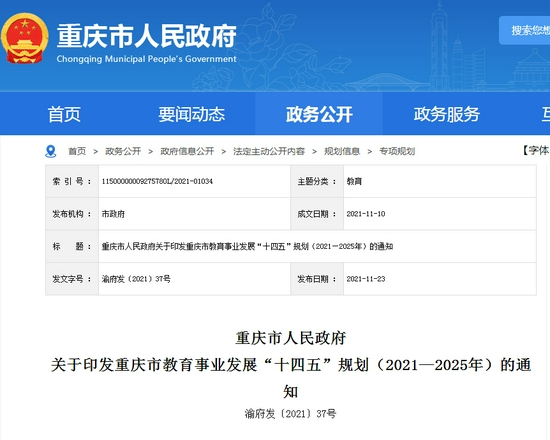Viewport: 550px width, 440px height.
Task: Click the 发文字号 value 渝府发〔2021〕37号 in table
Action: point(136,279)
